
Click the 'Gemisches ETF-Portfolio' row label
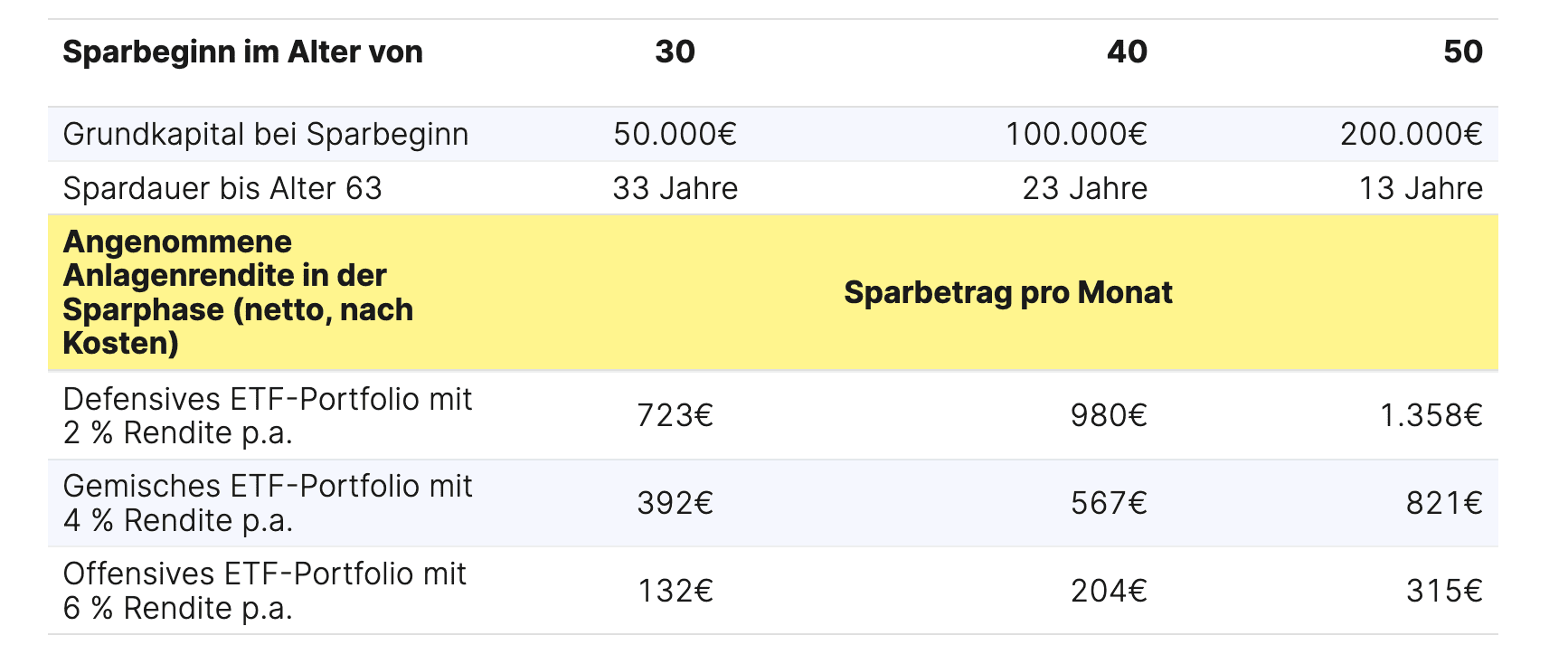point(268,504)
